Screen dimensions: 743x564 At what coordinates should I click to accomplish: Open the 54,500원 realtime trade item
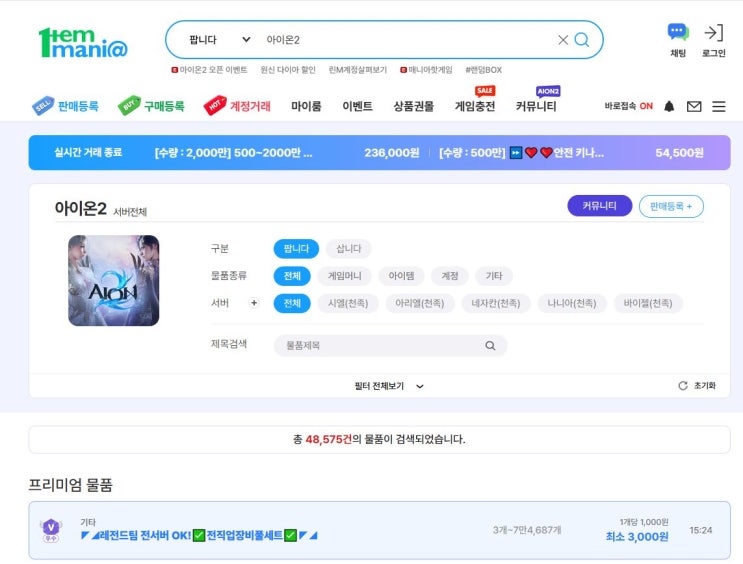point(571,153)
